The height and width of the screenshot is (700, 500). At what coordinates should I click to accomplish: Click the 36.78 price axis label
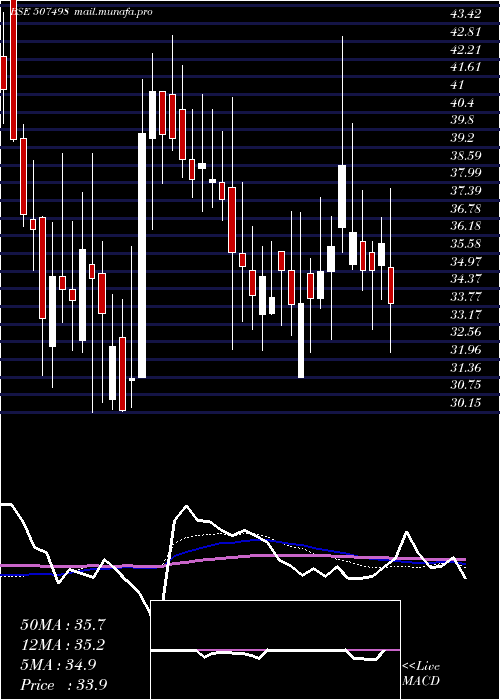tap(466, 208)
